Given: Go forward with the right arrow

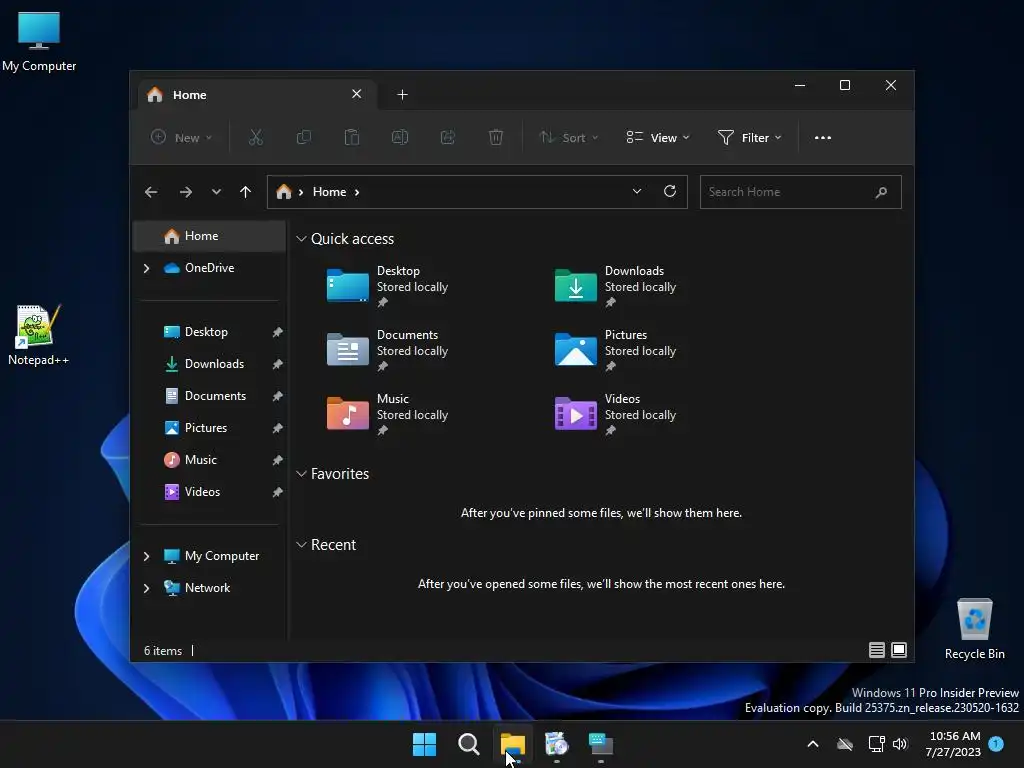Looking at the screenshot, I should pyautogui.click(x=185, y=192).
